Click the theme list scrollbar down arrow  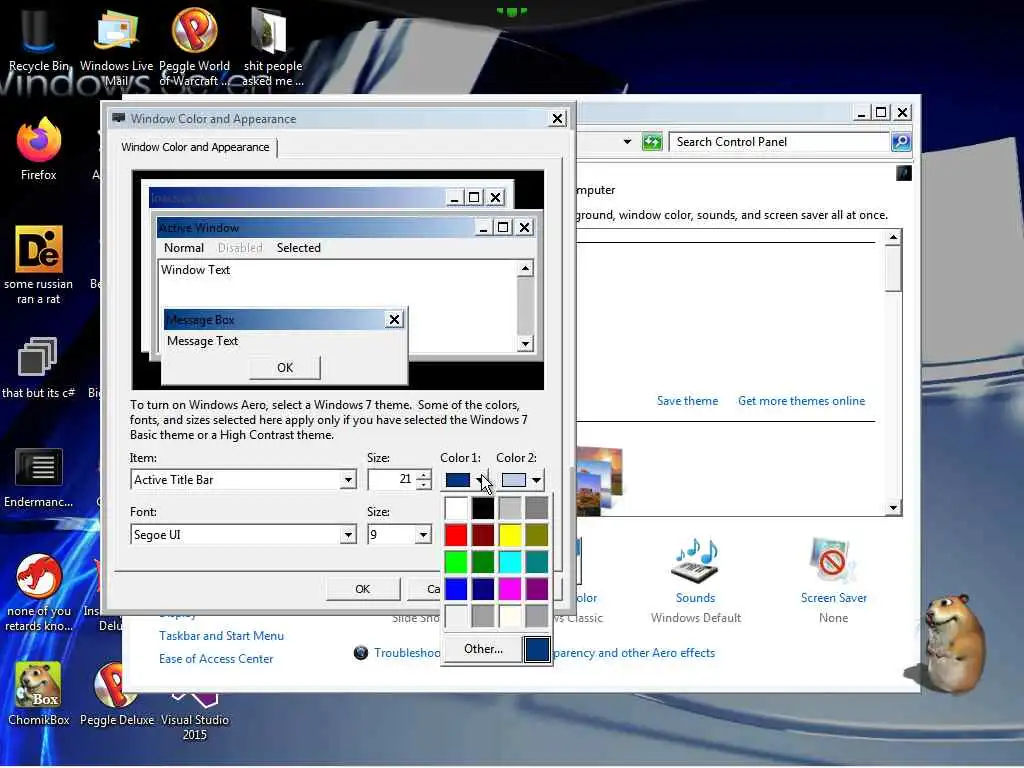[x=893, y=508]
